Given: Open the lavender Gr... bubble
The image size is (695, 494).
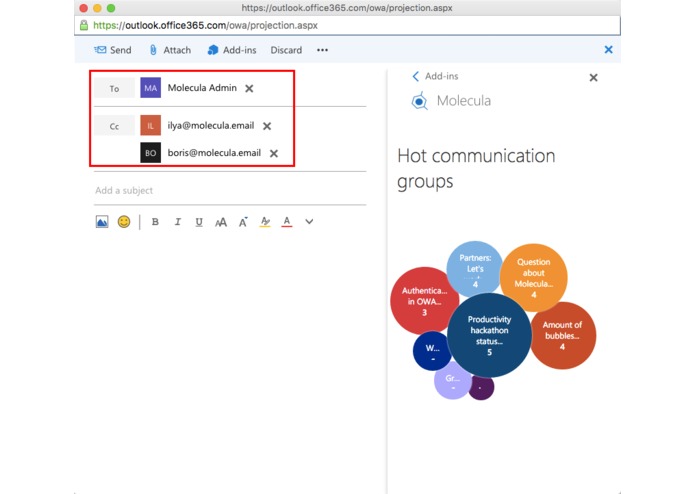Looking at the screenshot, I should [452, 381].
